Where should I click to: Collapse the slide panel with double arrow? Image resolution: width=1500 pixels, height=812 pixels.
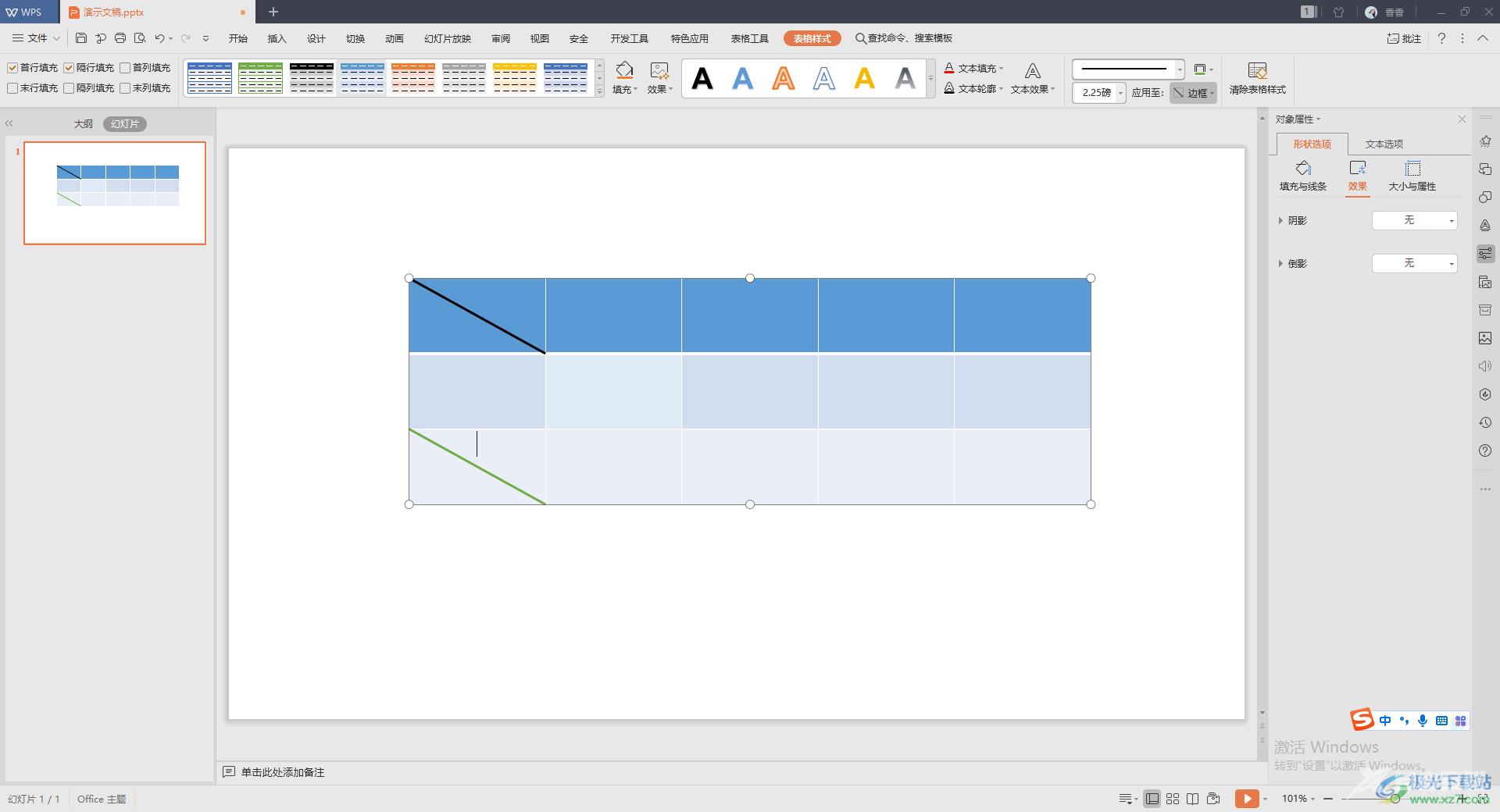coord(9,123)
